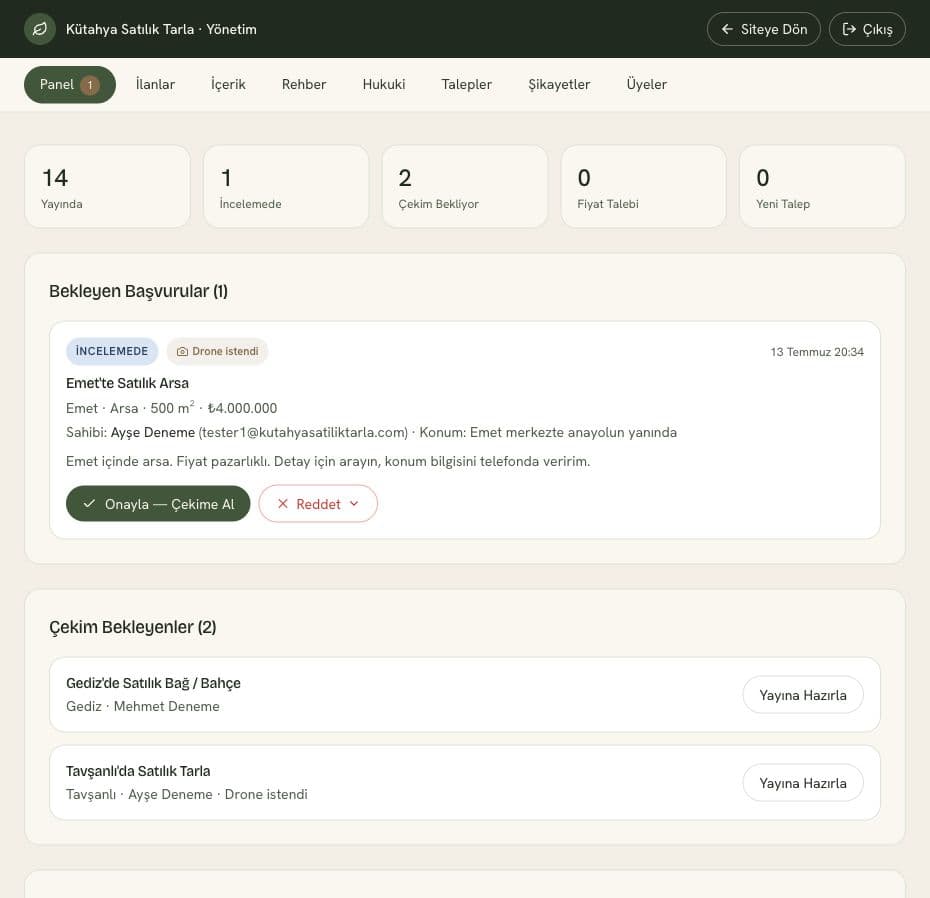Click the X icon in Reddet button

[283, 504]
